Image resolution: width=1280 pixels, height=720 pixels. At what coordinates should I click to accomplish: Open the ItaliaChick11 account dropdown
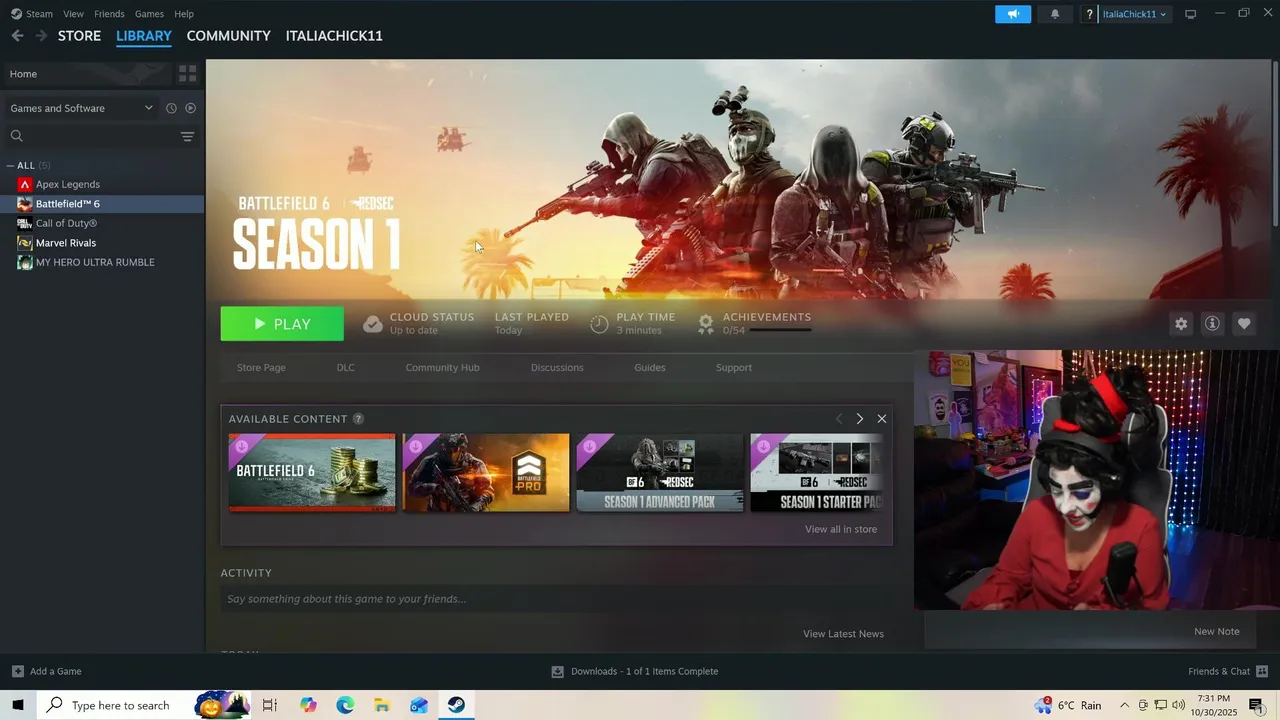pos(1134,14)
